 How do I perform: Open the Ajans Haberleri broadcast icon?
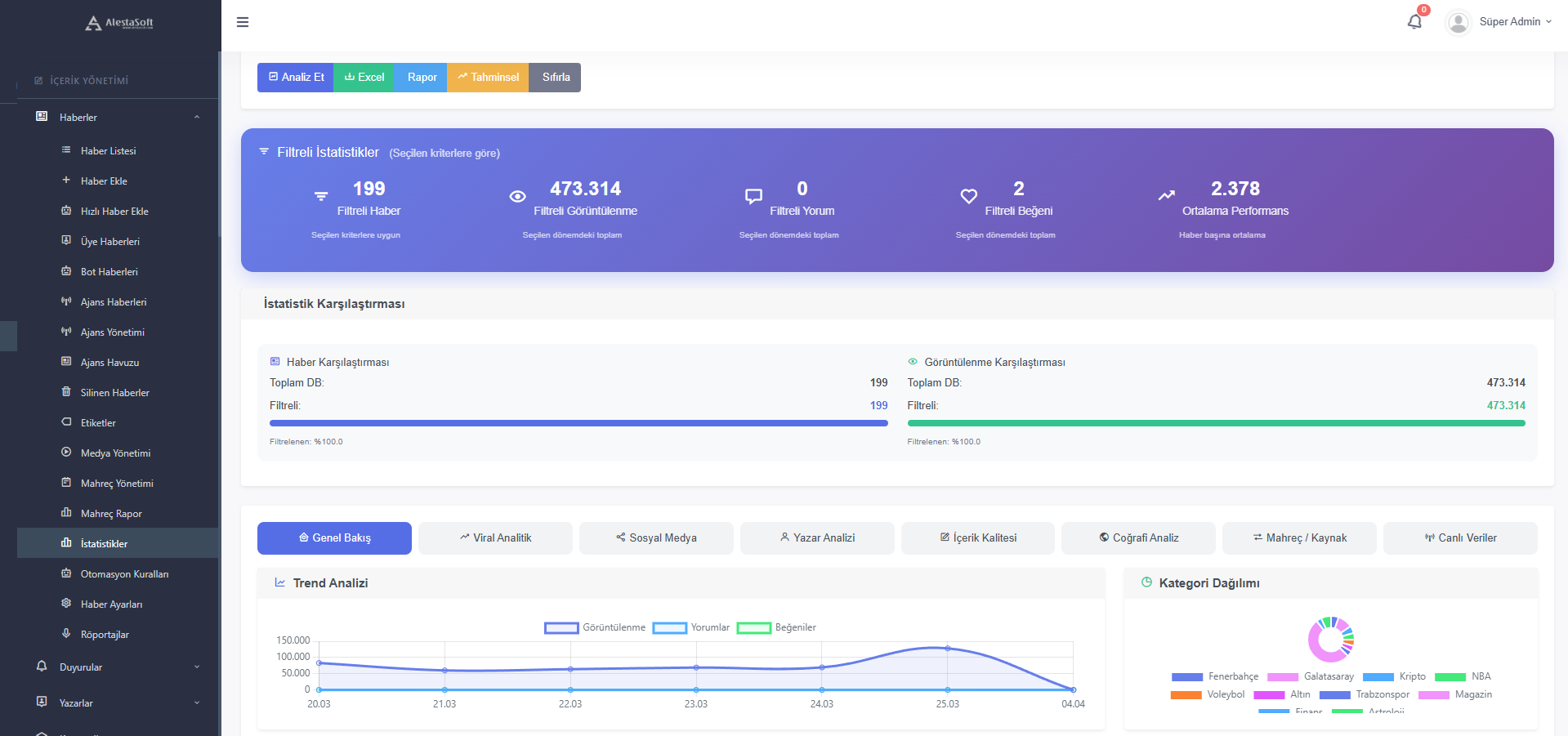coord(66,301)
